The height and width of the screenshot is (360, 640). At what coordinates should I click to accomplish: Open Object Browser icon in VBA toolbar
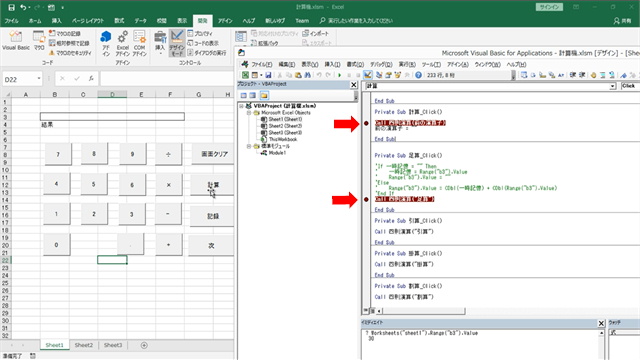point(397,75)
